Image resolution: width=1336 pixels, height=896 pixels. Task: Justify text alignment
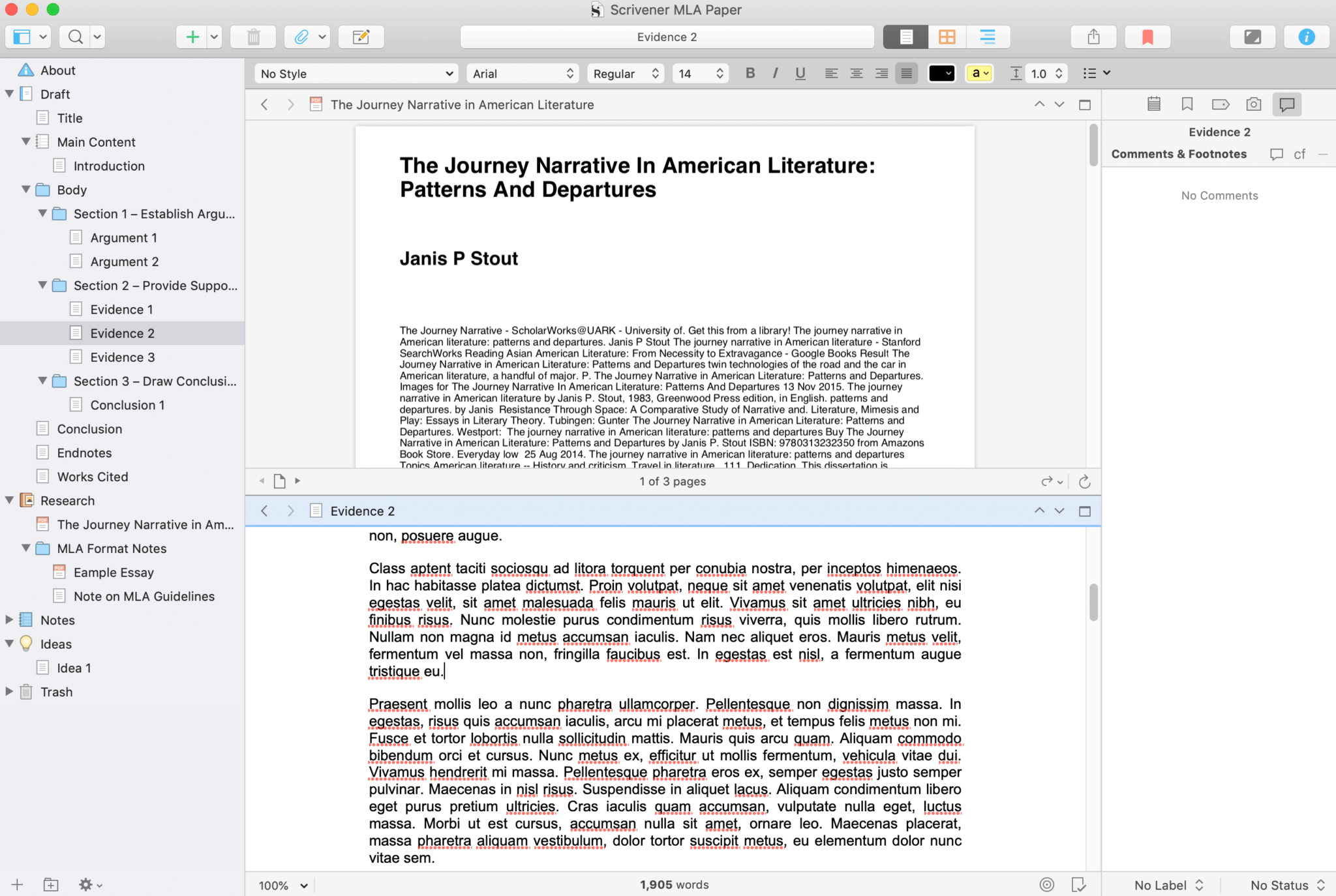pyautogui.click(x=906, y=73)
